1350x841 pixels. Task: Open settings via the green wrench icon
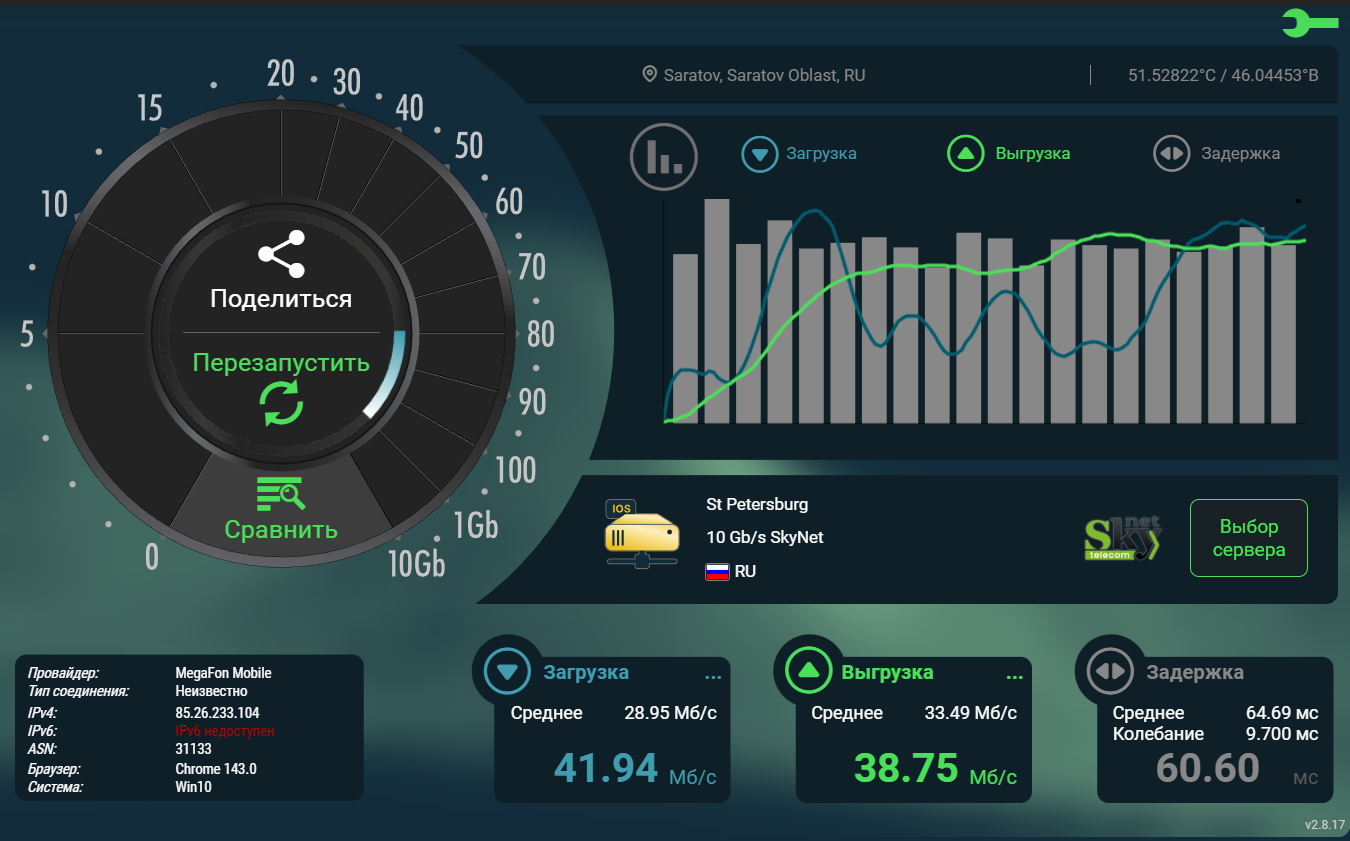[x=1308, y=23]
